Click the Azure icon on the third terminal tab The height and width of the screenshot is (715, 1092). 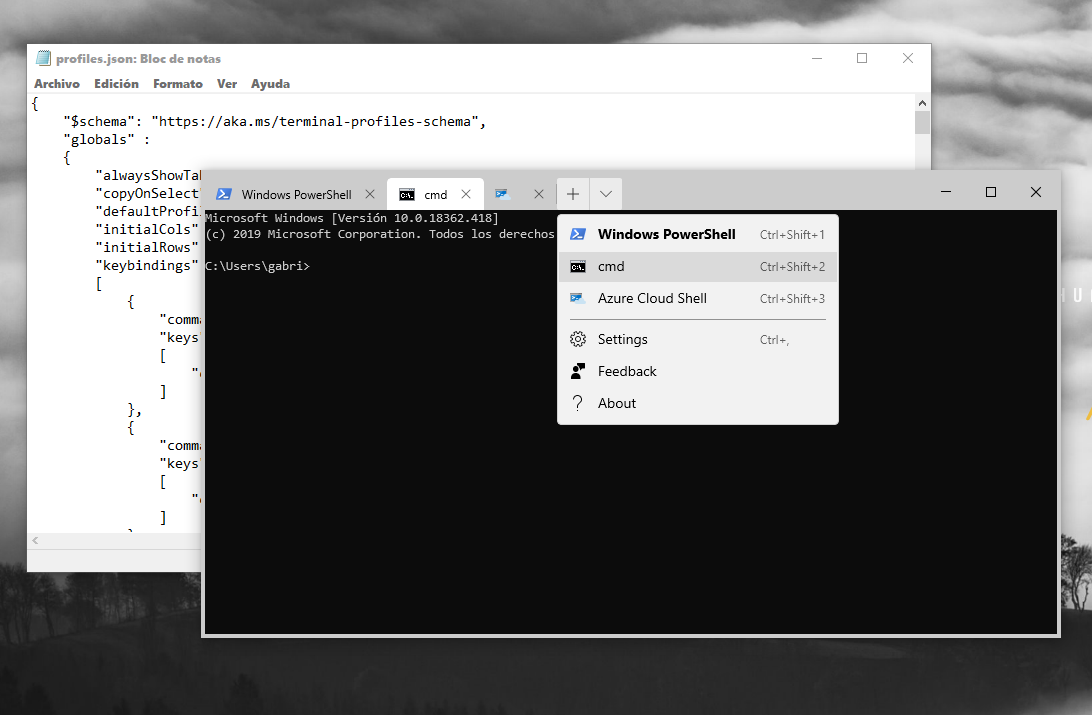click(x=502, y=194)
